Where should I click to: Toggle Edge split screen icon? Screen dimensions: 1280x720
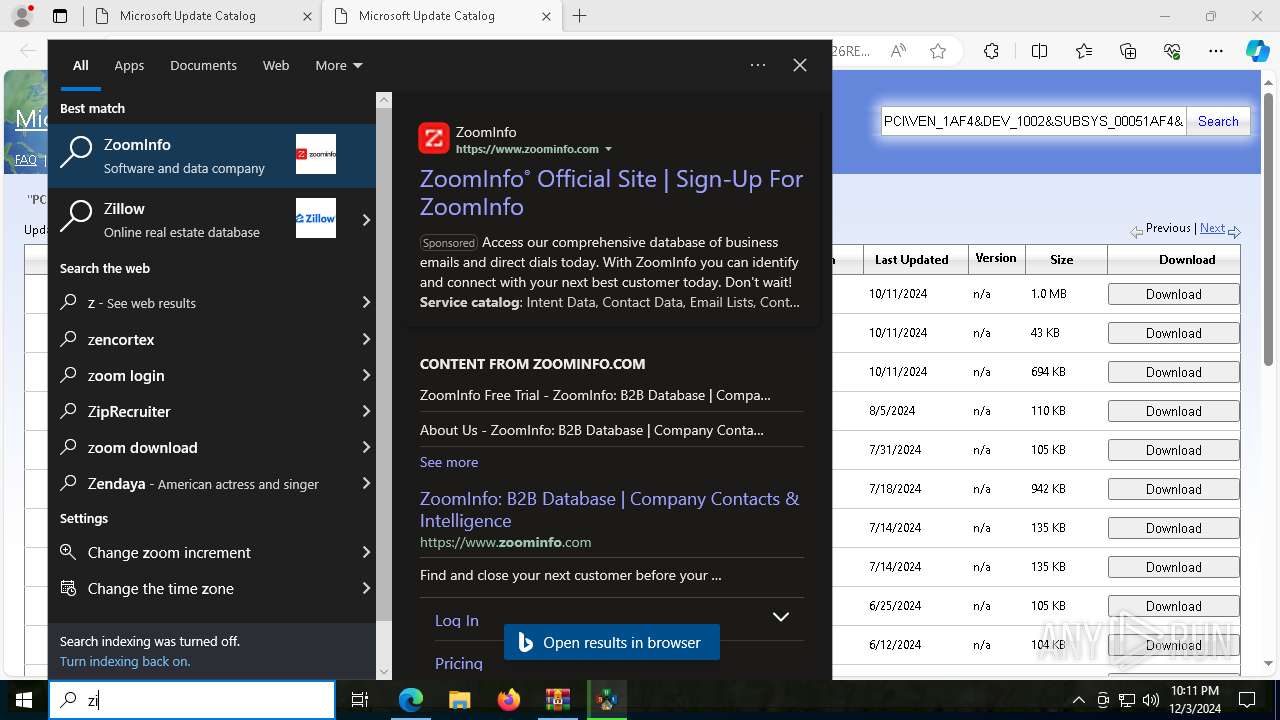coord(1039,51)
